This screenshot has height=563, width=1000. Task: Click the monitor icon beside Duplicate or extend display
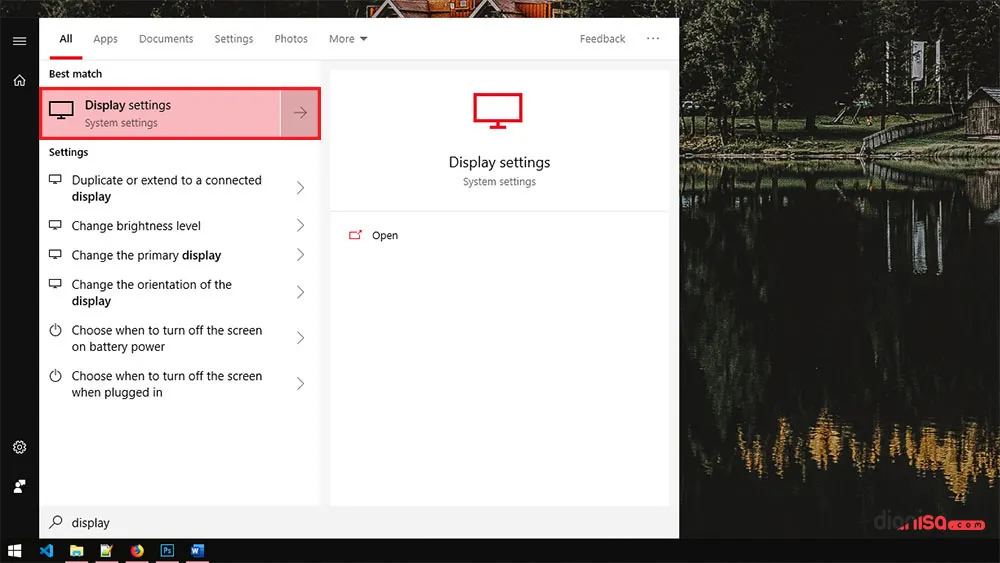[55, 180]
